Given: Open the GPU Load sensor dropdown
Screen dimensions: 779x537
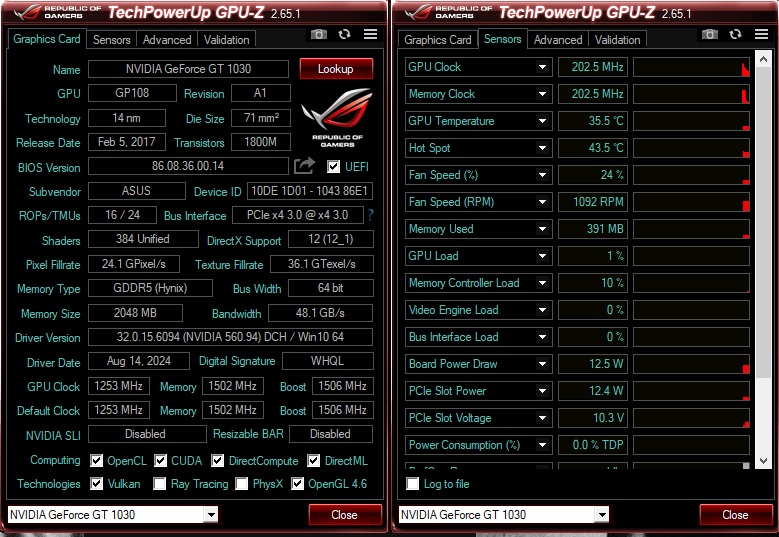Looking at the screenshot, I should click(x=543, y=256).
